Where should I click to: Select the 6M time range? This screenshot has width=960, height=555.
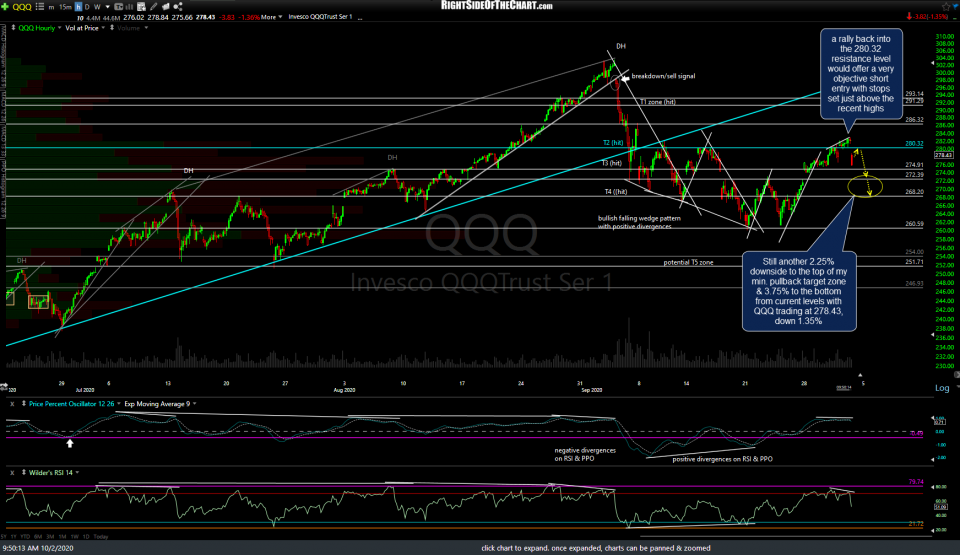tap(38, 537)
